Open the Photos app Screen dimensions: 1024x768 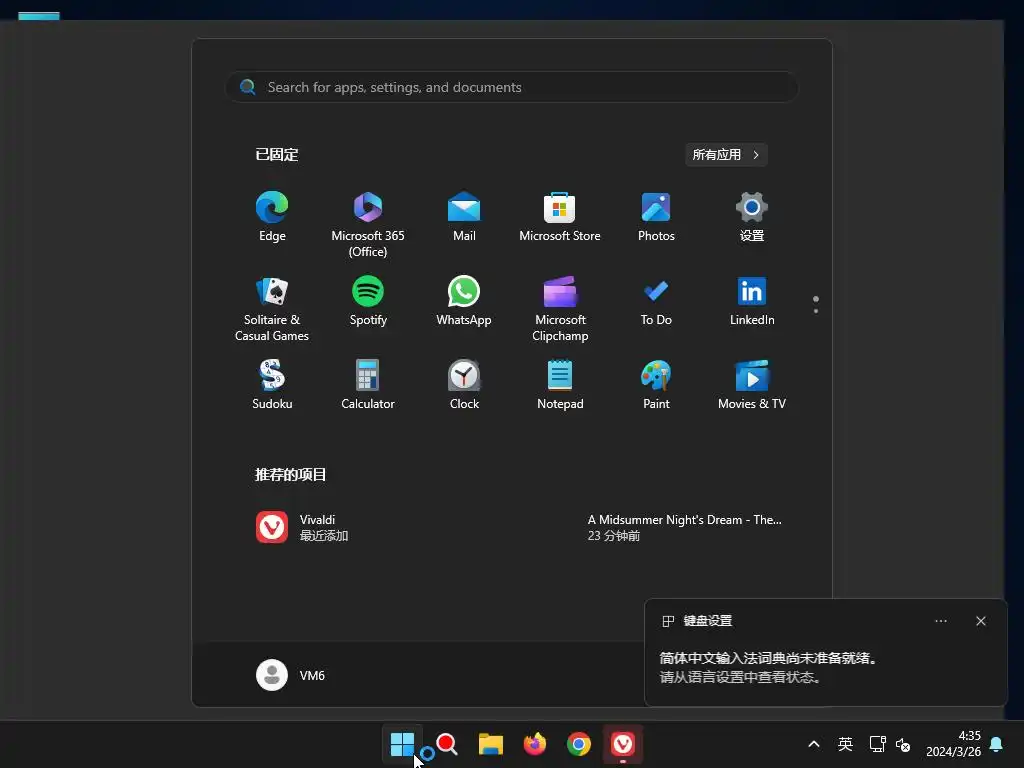click(x=656, y=217)
